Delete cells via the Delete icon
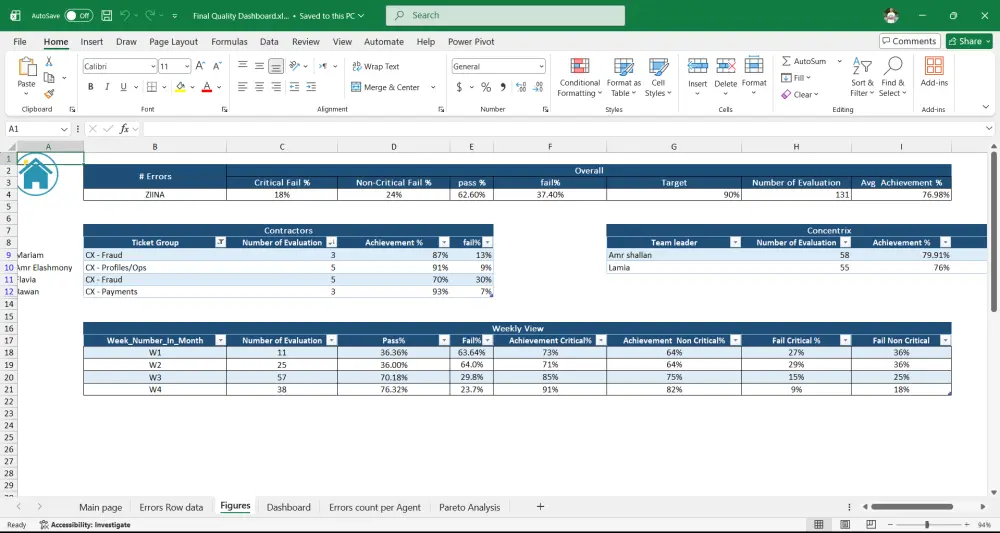 coord(726,66)
